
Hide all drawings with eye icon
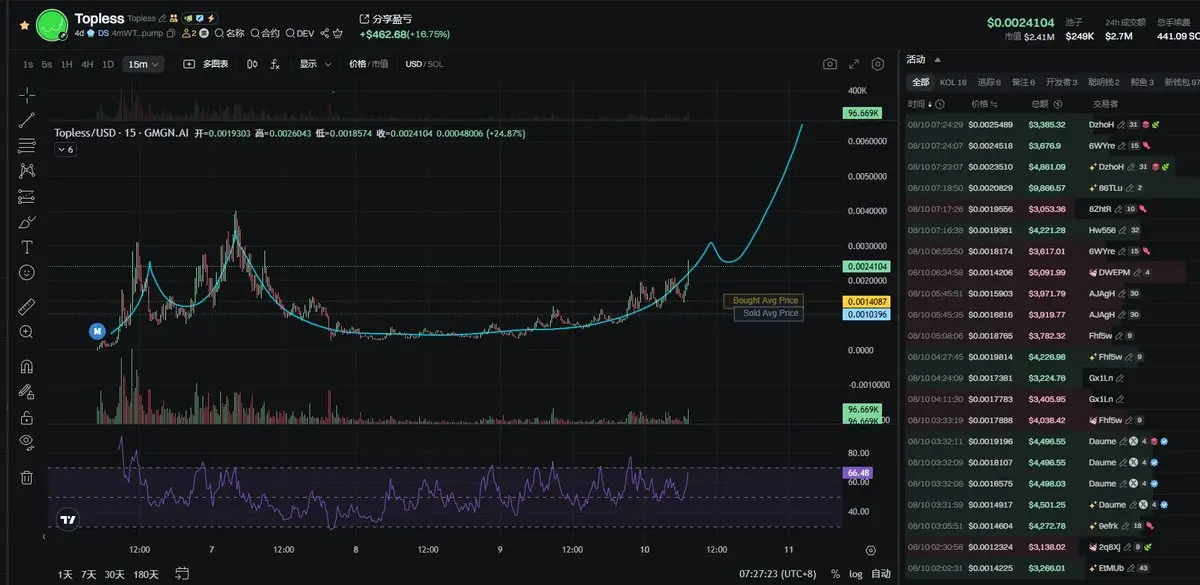coord(27,442)
